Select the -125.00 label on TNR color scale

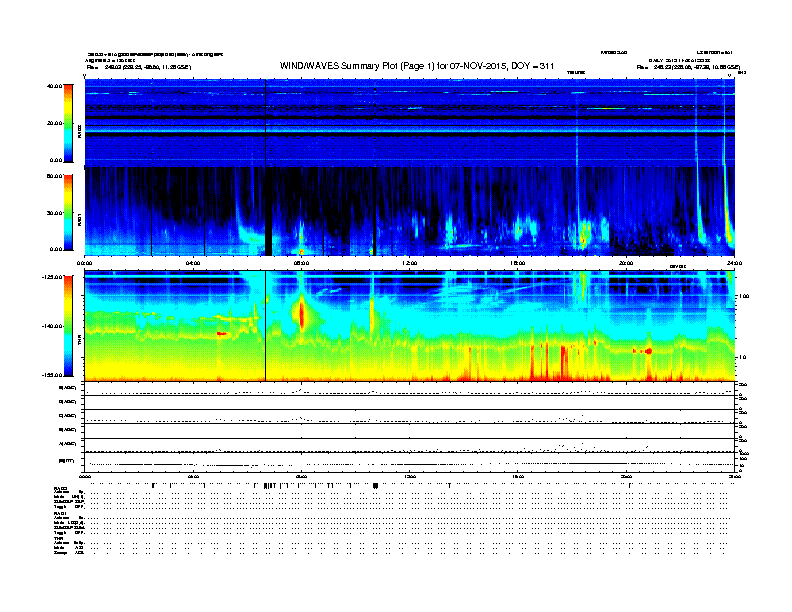click(x=53, y=277)
